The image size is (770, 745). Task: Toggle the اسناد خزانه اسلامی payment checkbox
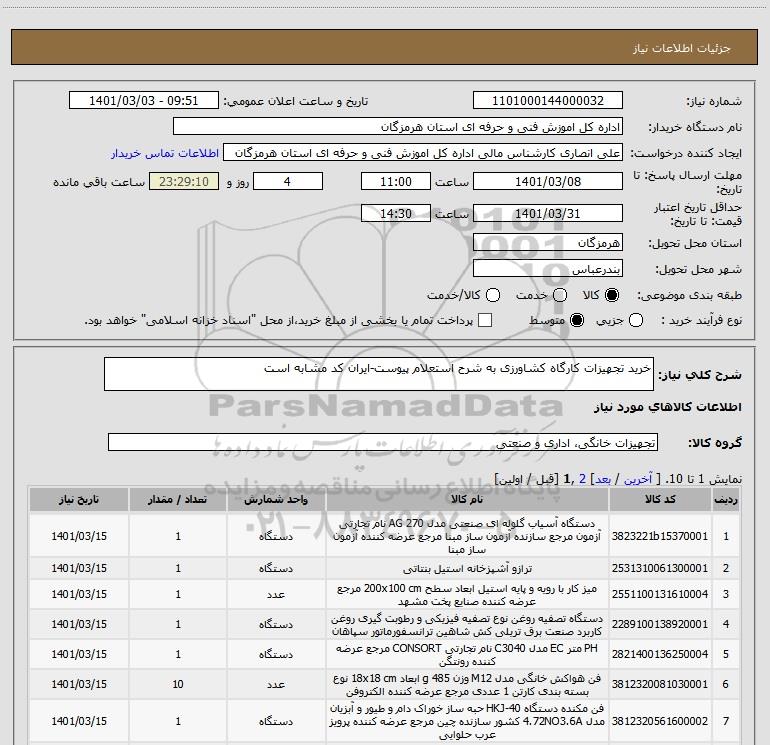click(x=485, y=320)
